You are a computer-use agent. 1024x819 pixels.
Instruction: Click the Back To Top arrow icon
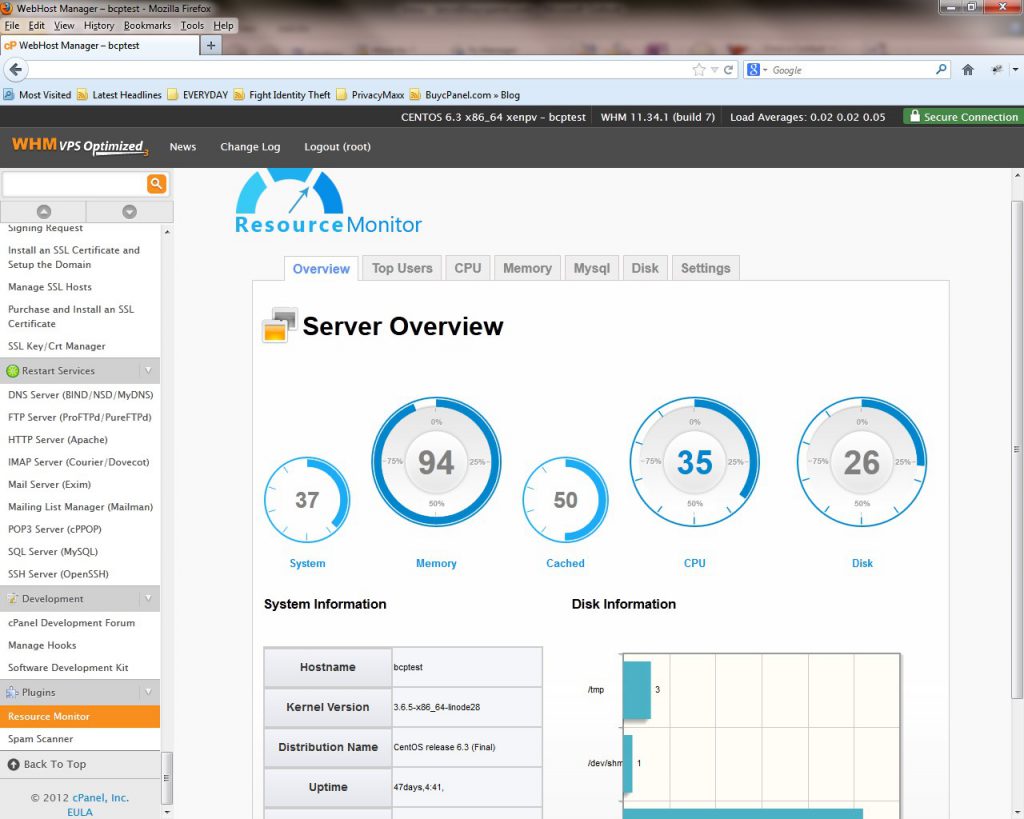click(14, 764)
